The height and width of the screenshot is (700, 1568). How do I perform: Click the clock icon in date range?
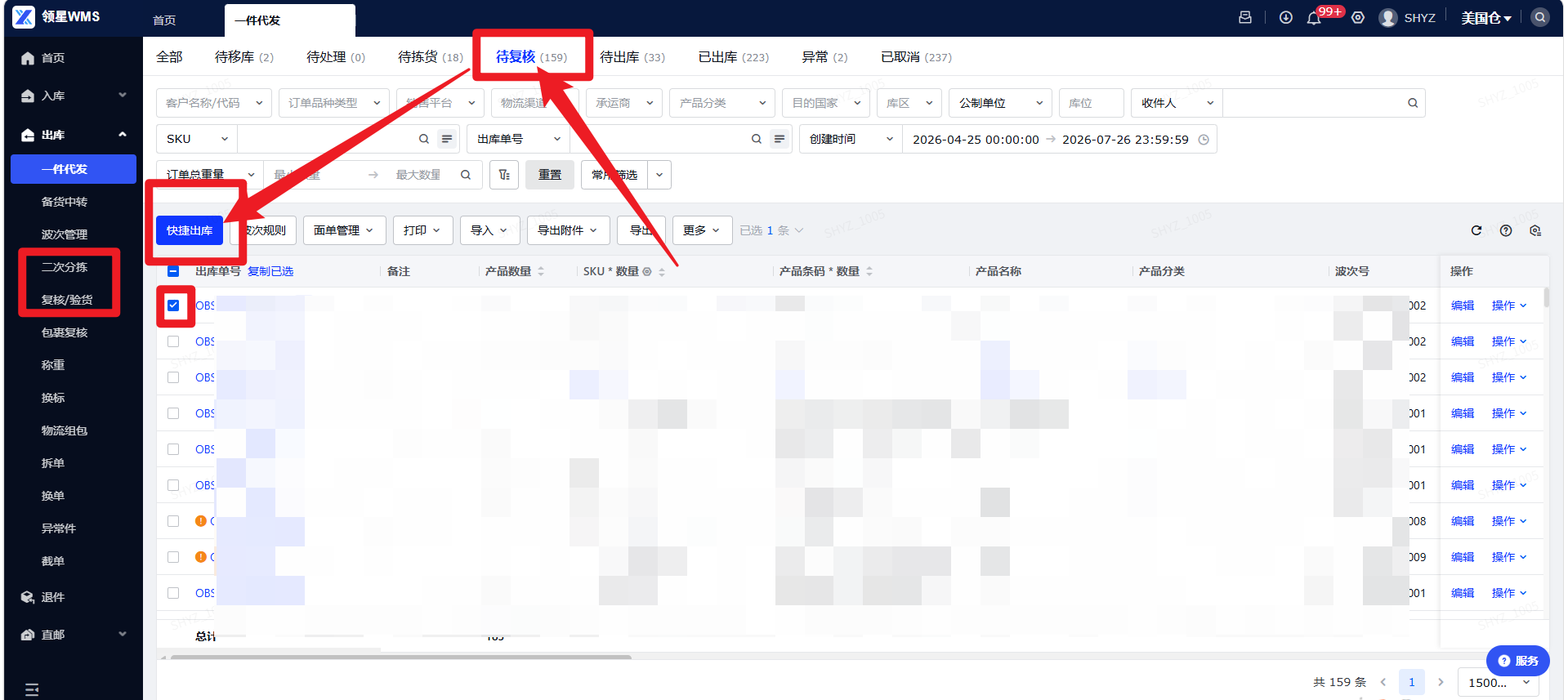1204,140
